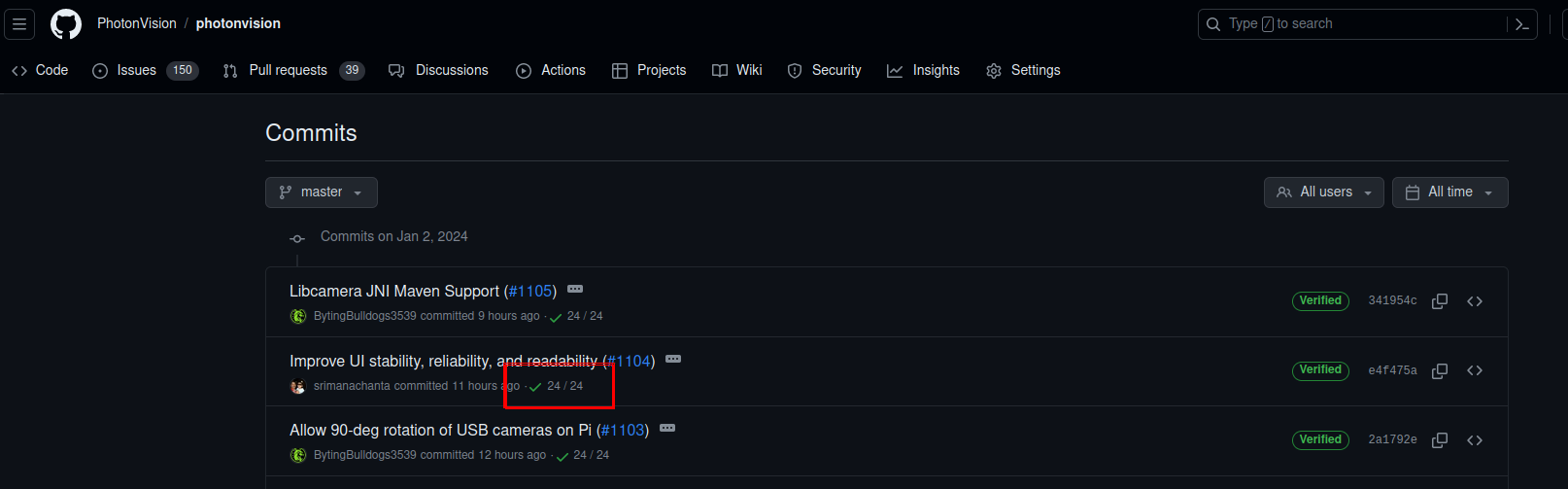Browse repository at commit 341954c
The height and width of the screenshot is (489, 1568).
[1475, 301]
